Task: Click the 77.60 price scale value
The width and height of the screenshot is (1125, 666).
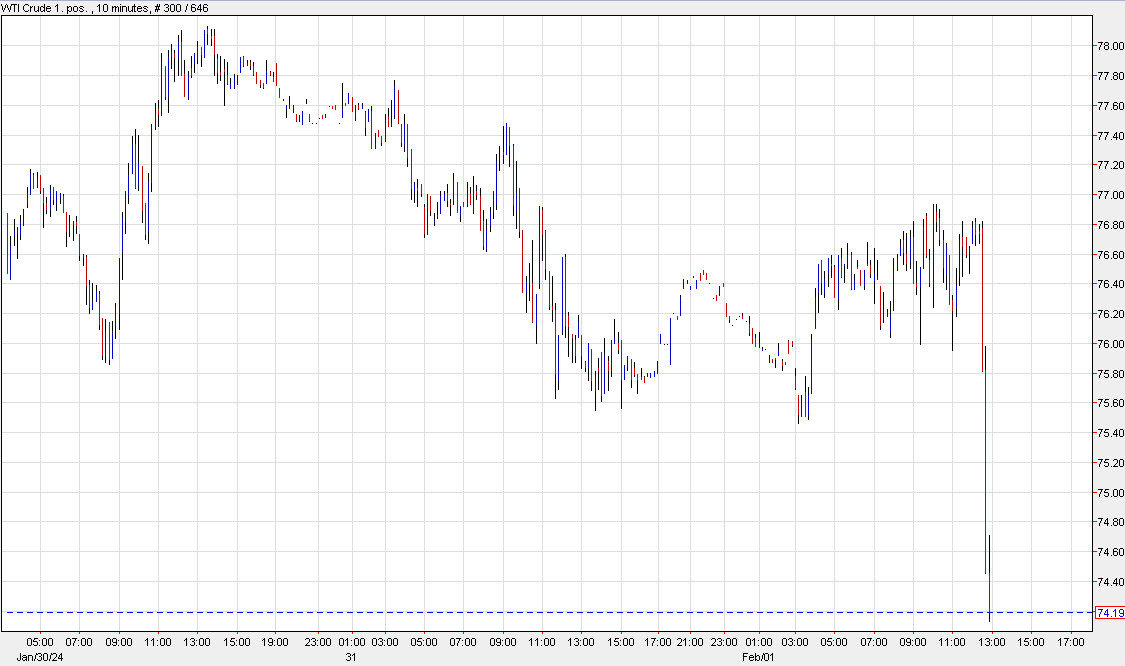Action: (x=1110, y=106)
